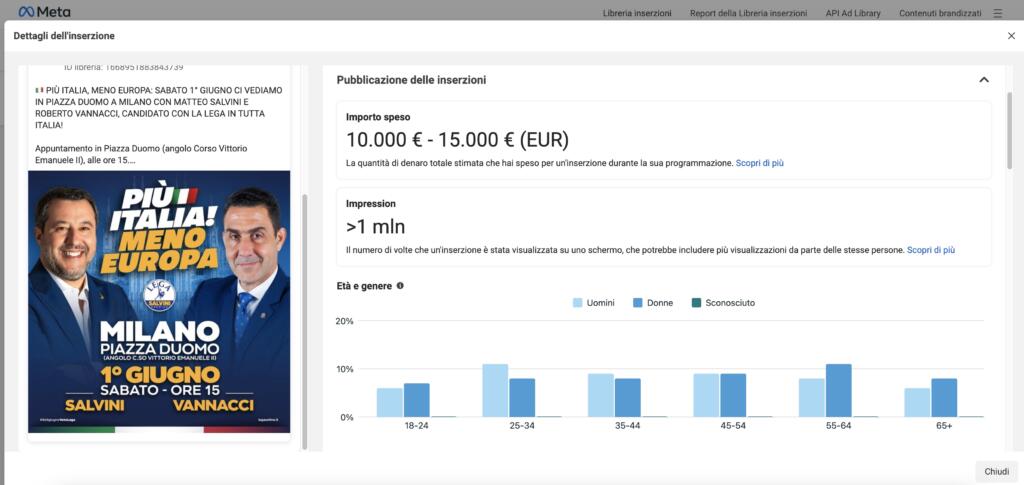Open Libreria inserzioni menu item

637,13
